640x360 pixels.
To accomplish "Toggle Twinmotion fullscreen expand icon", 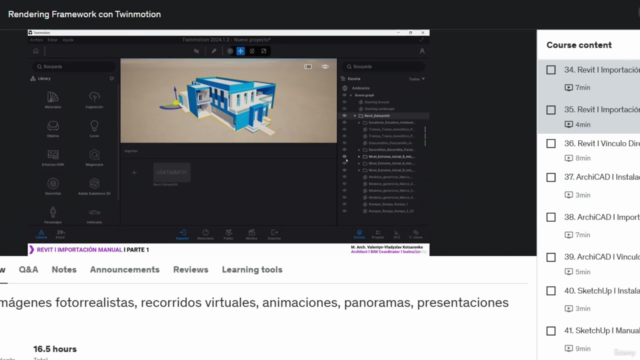I will click(422, 40).
